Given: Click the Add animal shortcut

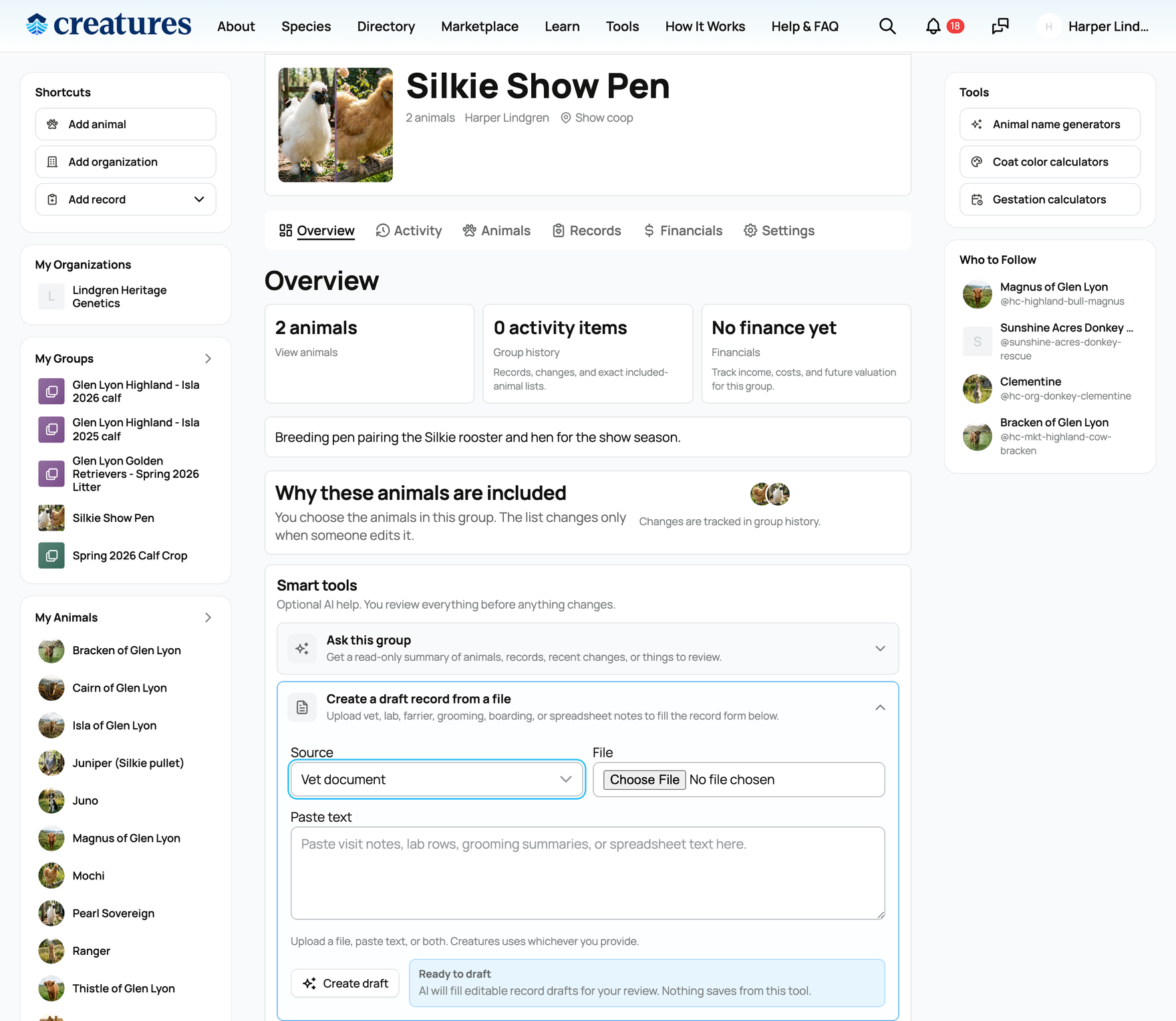Looking at the screenshot, I should click(x=126, y=124).
